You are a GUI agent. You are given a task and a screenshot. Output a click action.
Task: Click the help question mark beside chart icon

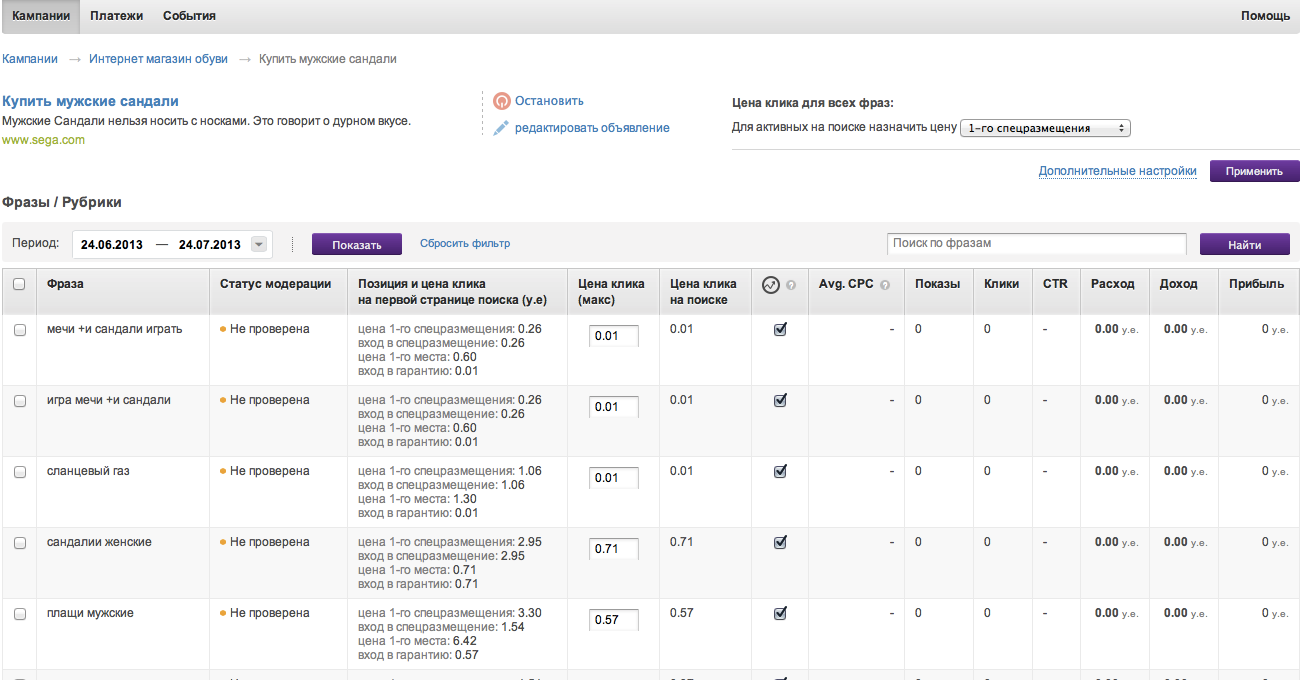click(x=791, y=285)
